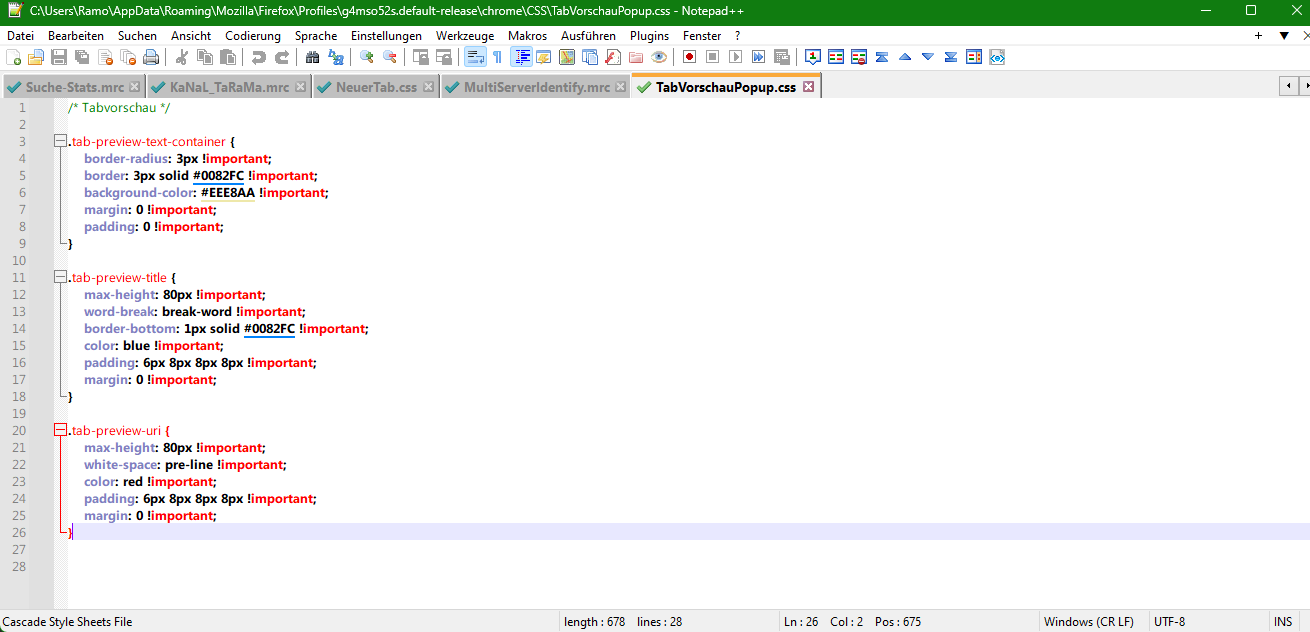Click the #EEE8AA color value

227,193
